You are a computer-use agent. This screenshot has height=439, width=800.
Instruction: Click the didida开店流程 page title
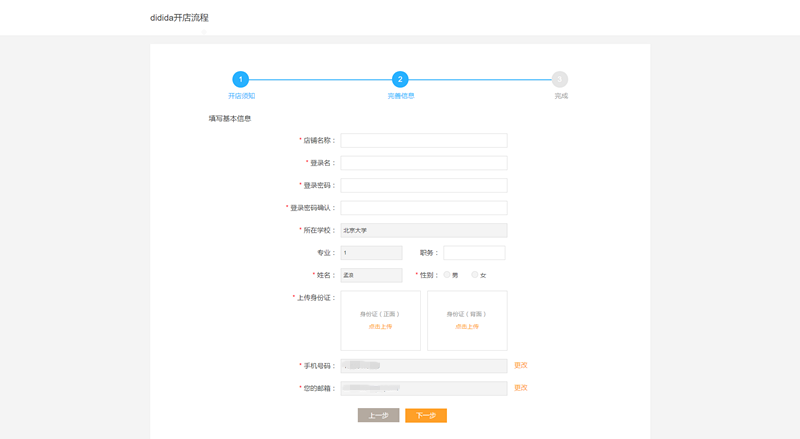click(179, 18)
